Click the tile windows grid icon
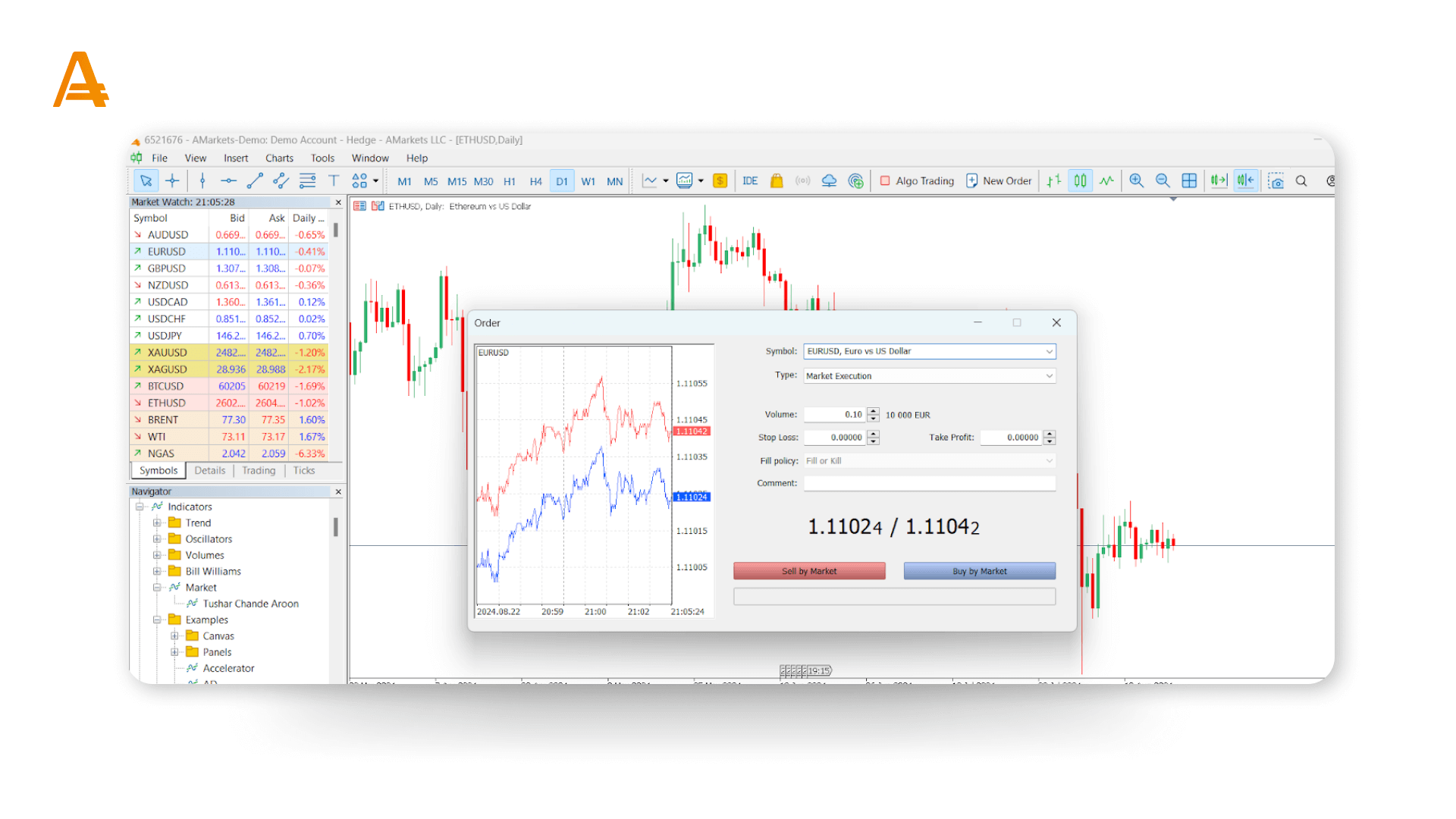 (x=1189, y=180)
